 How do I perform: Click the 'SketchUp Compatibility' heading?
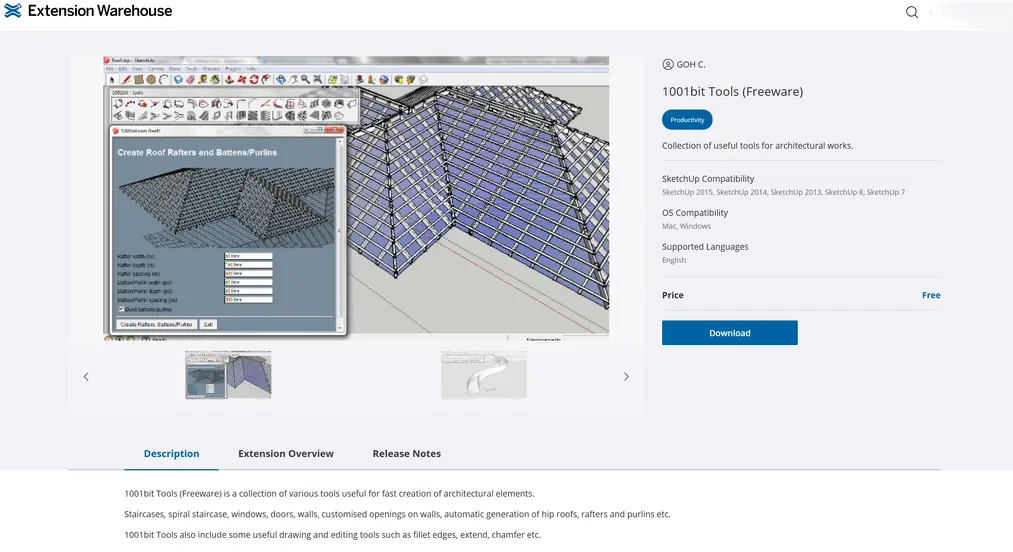pyautogui.click(x=708, y=179)
